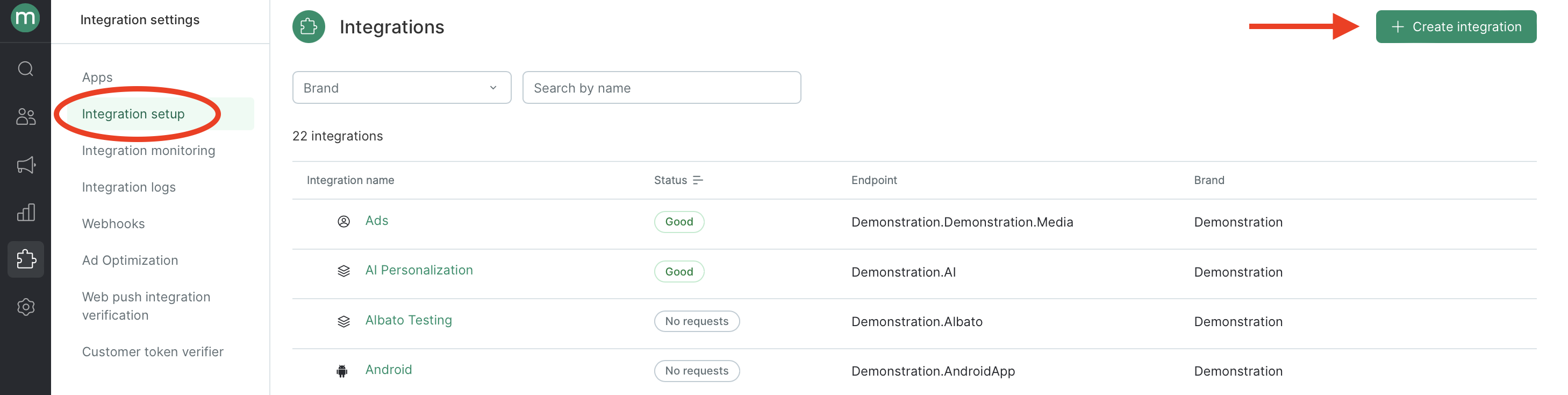
Task: Go to Integration monitoring
Action: click(148, 151)
